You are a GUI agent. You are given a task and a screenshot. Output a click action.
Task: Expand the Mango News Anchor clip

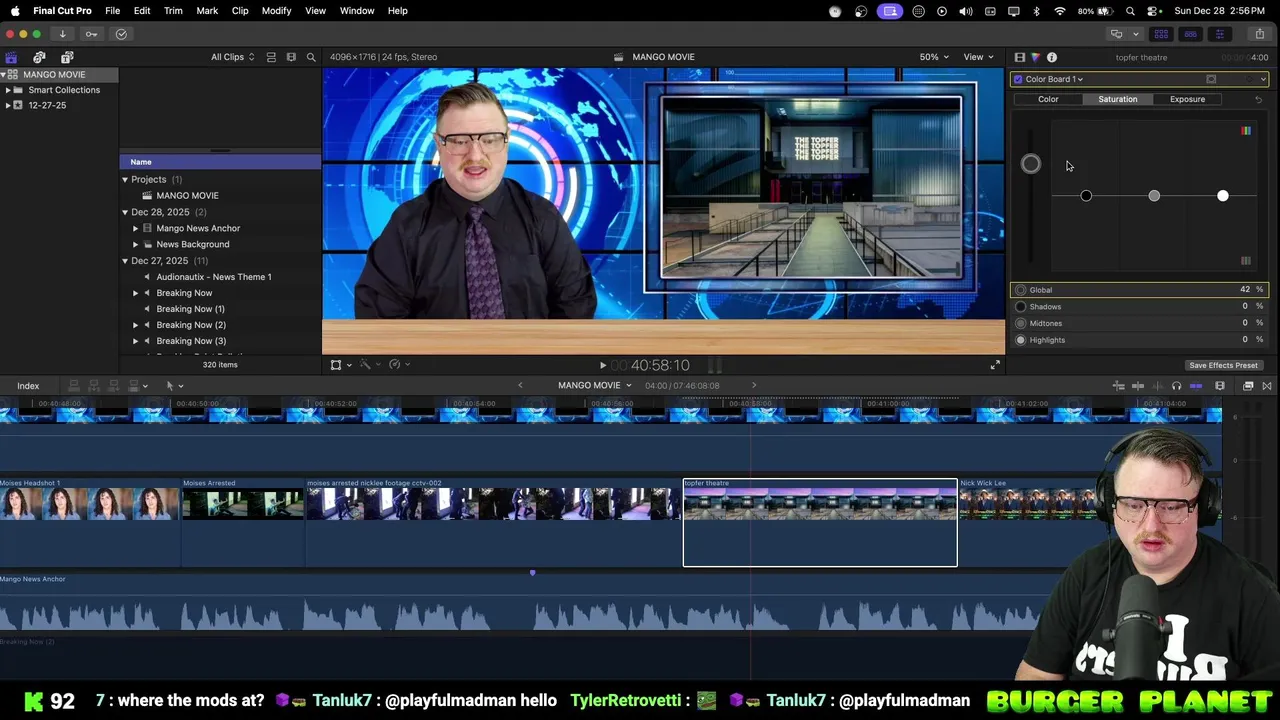tap(135, 228)
